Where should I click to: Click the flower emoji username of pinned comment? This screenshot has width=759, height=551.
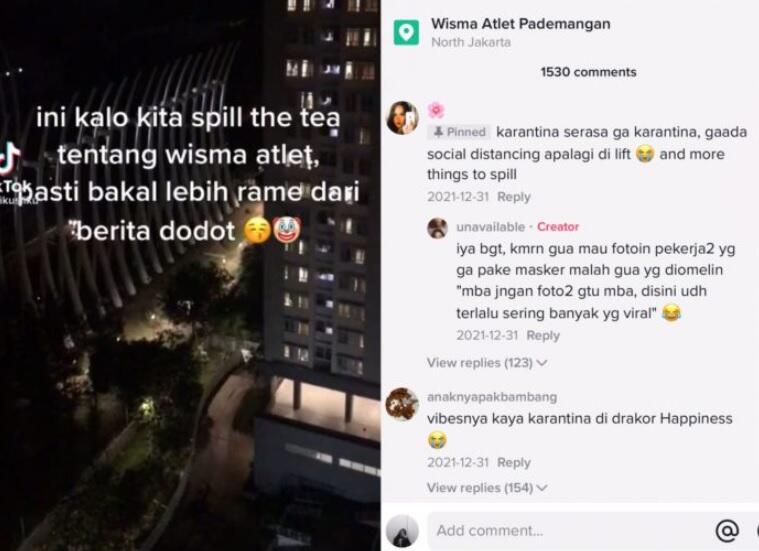tap(436, 110)
